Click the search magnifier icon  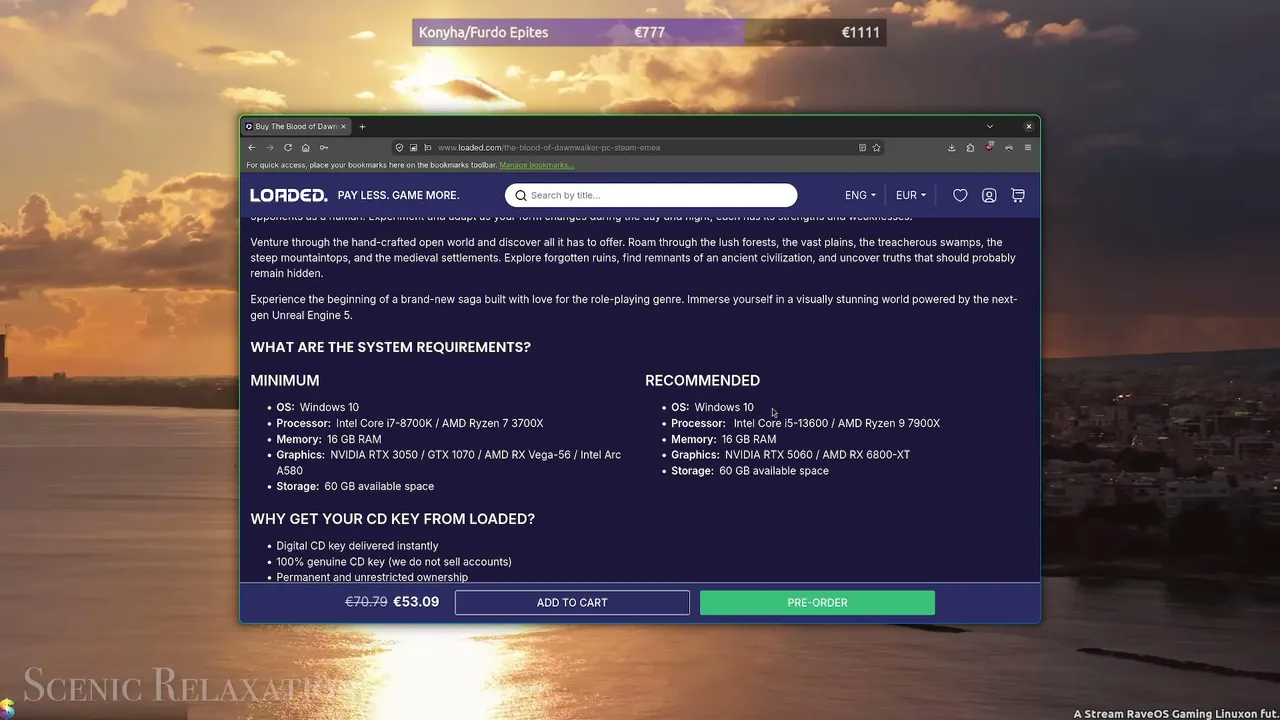coord(521,196)
